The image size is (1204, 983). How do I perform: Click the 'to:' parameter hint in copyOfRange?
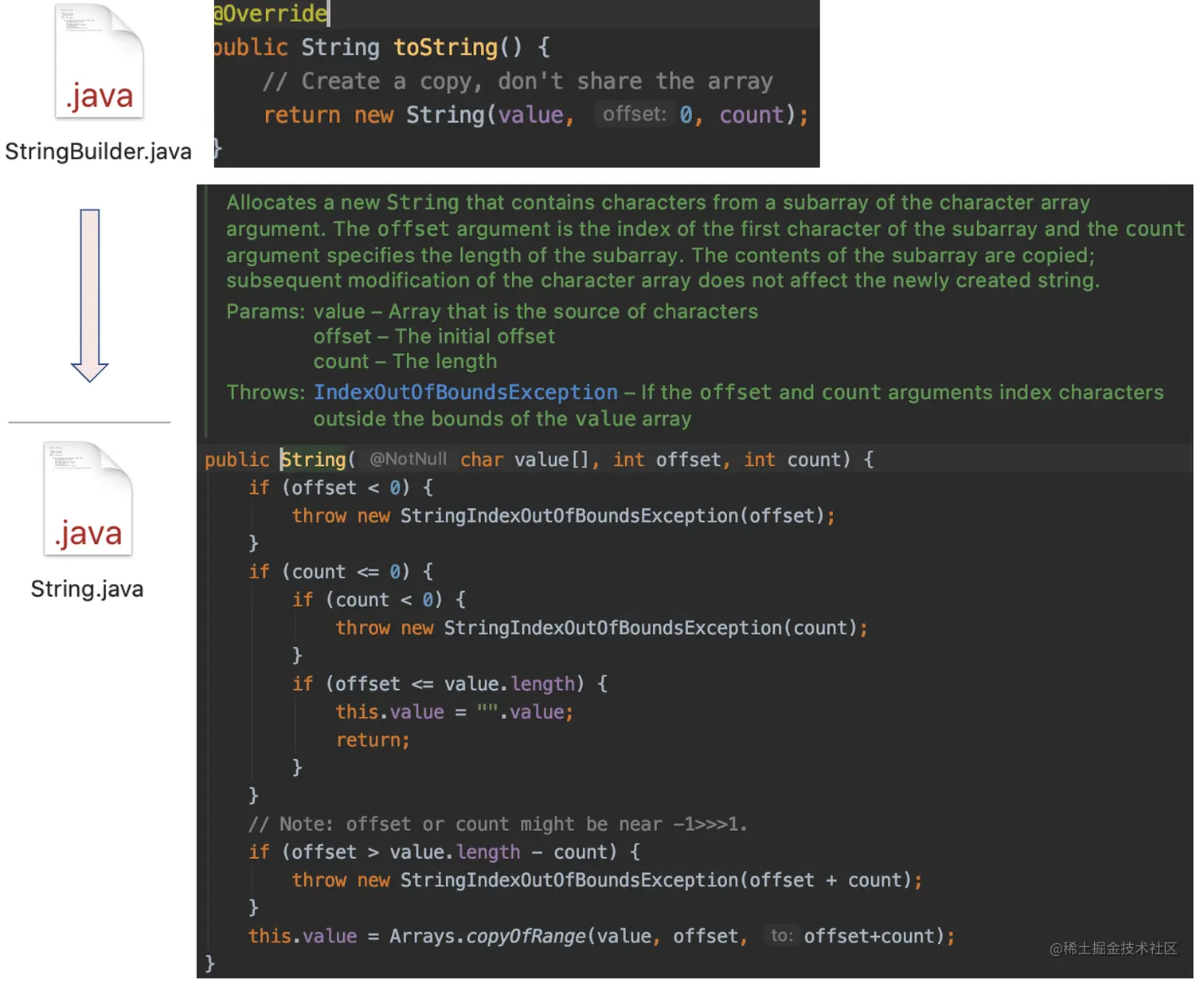click(x=781, y=935)
